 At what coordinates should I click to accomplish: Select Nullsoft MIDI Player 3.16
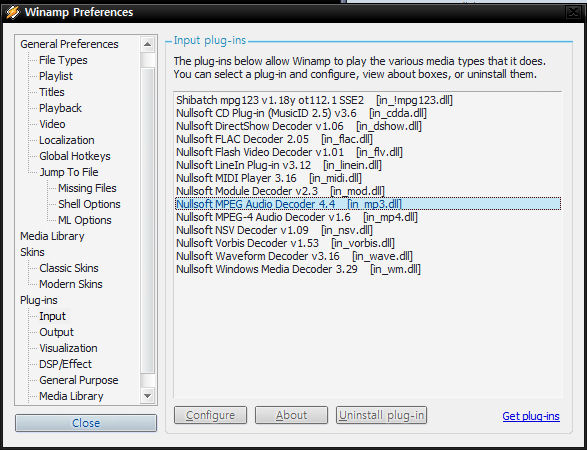(368, 178)
